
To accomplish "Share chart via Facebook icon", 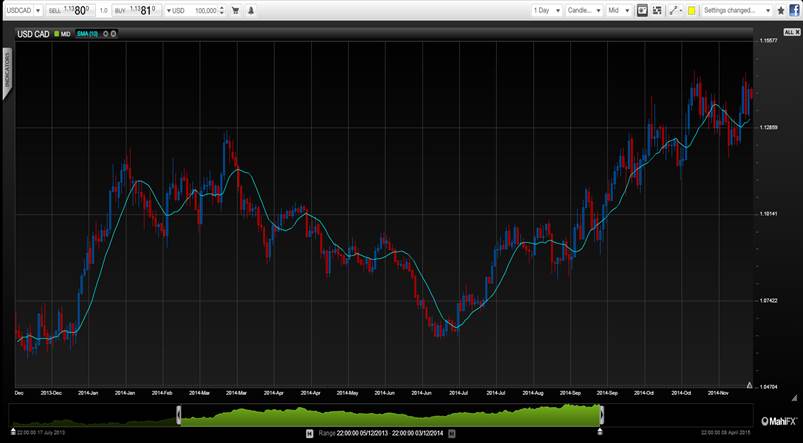I will [793, 10].
